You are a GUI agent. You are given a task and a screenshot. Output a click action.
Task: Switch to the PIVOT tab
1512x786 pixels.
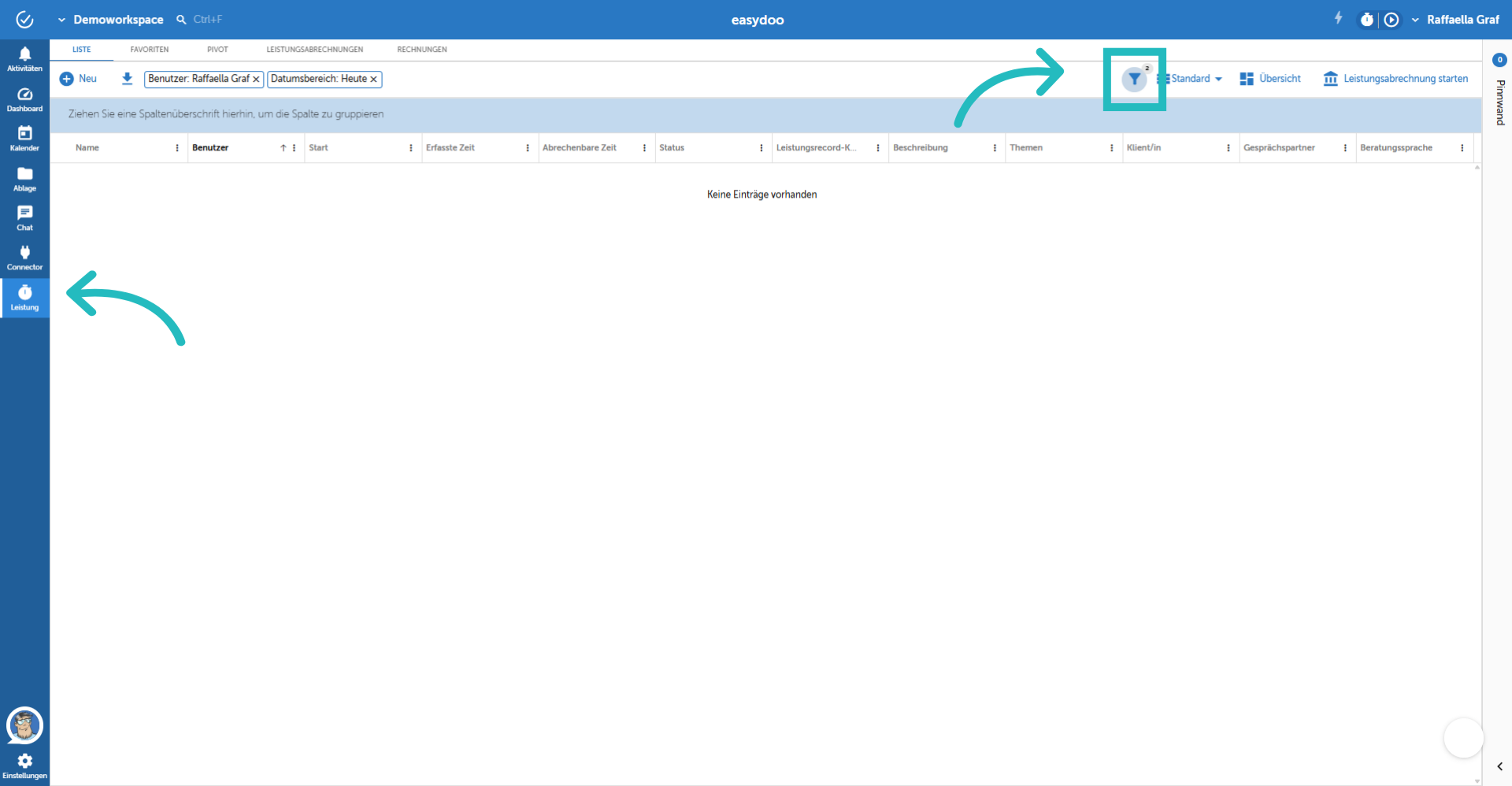coord(217,50)
